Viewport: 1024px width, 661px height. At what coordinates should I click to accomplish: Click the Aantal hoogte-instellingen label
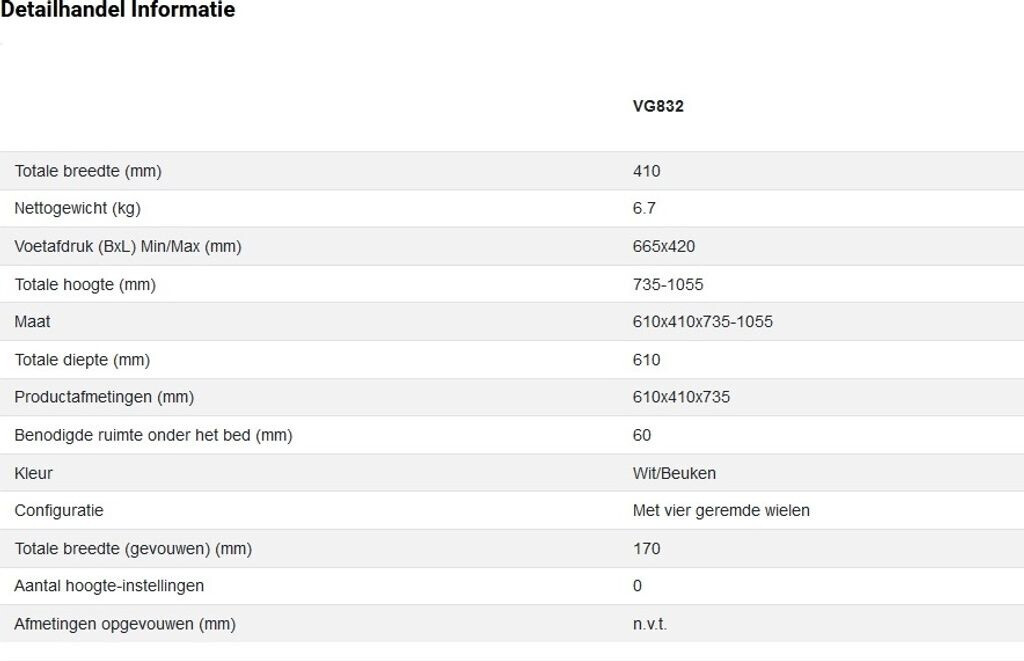point(109,586)
